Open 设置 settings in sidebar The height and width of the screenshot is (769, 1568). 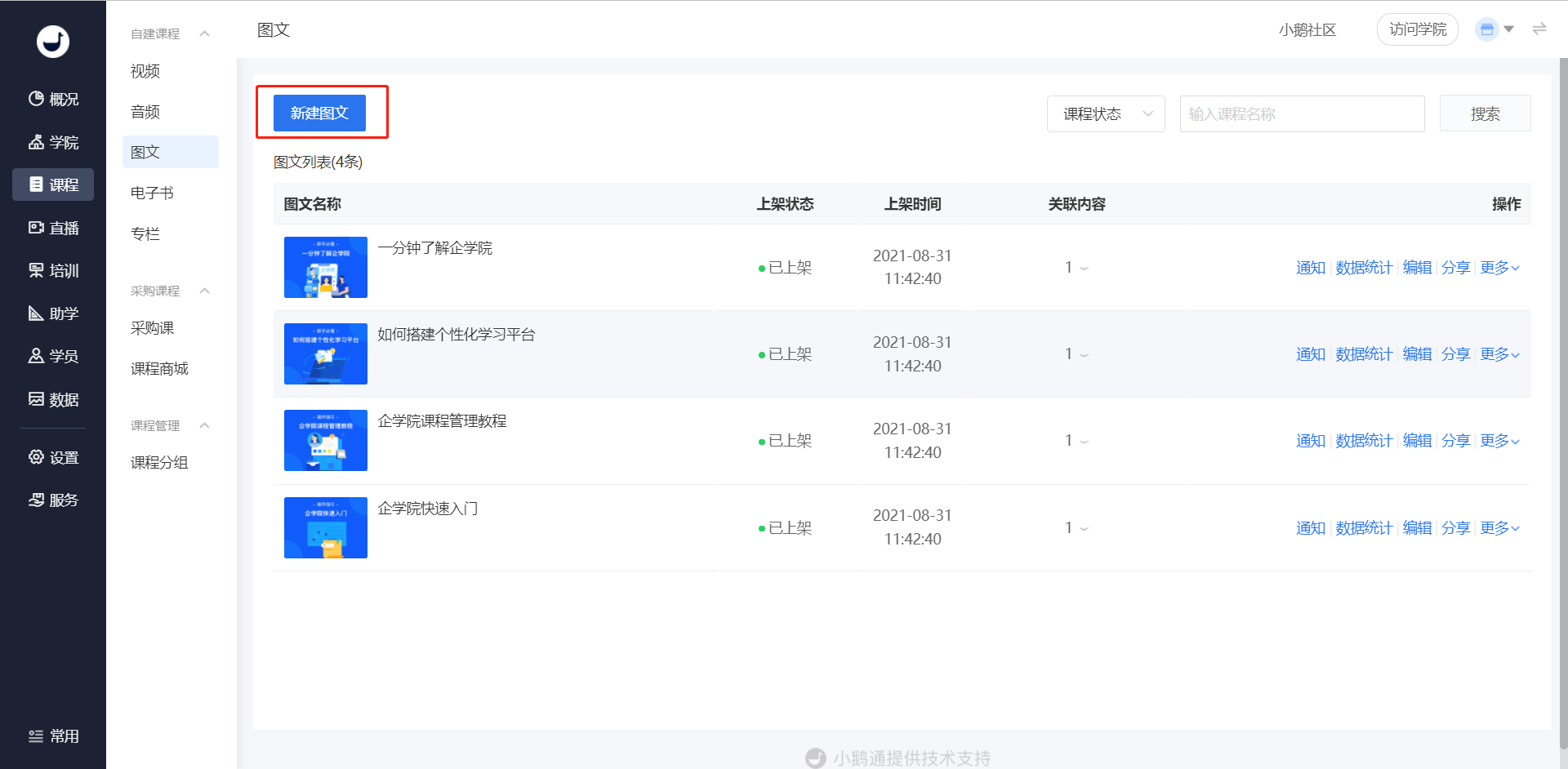53,457
